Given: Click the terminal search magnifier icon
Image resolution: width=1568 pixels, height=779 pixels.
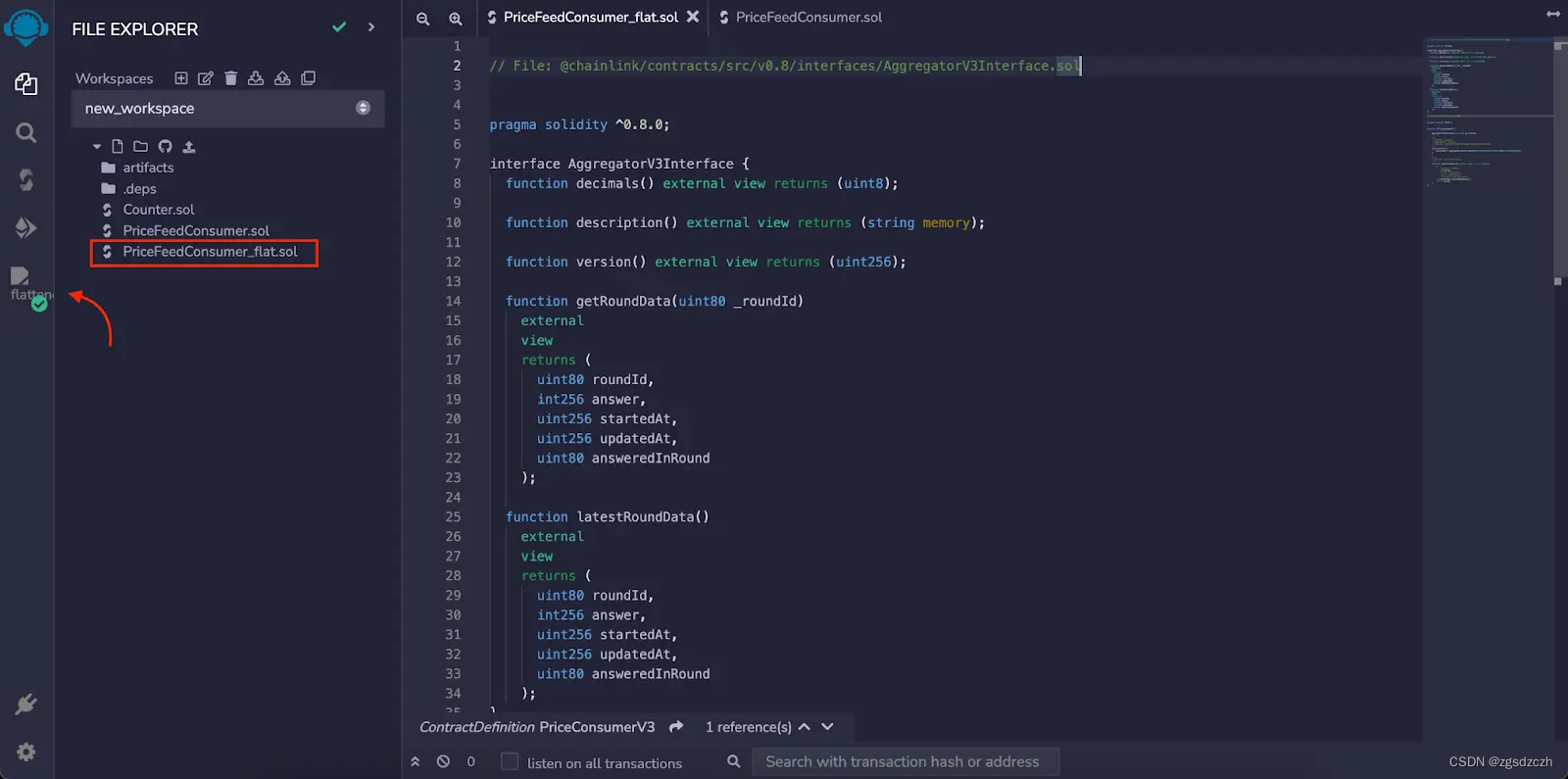Looking at the screenshot, I should 733,761.
